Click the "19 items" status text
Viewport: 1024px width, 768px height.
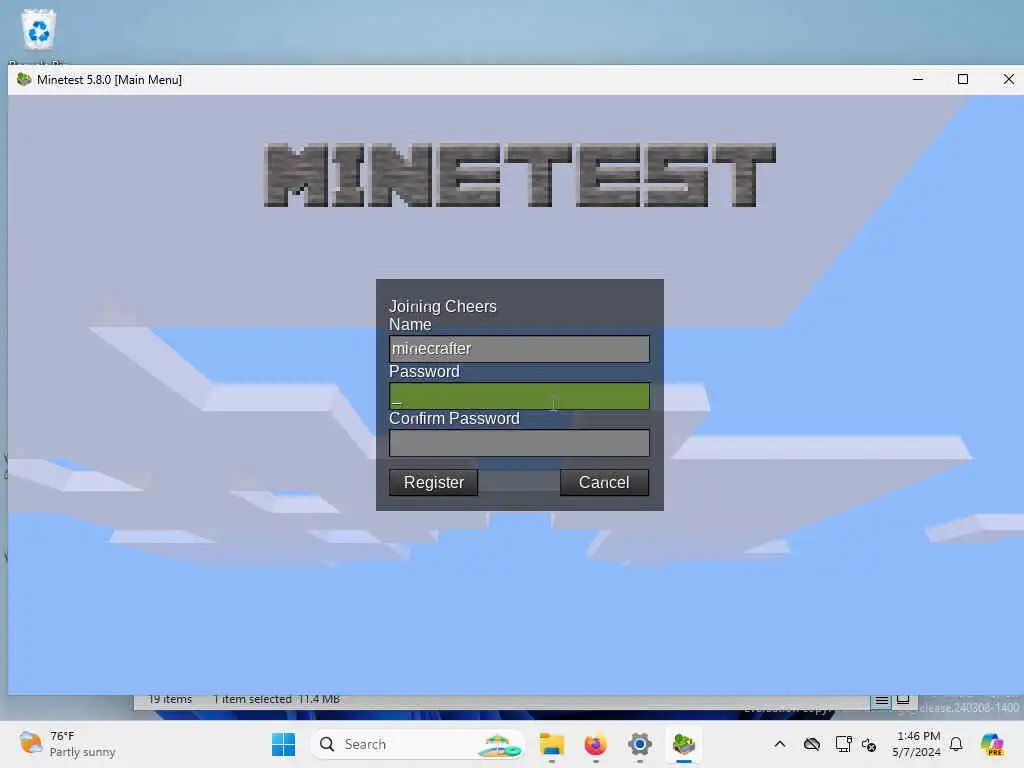coord(170,699)
